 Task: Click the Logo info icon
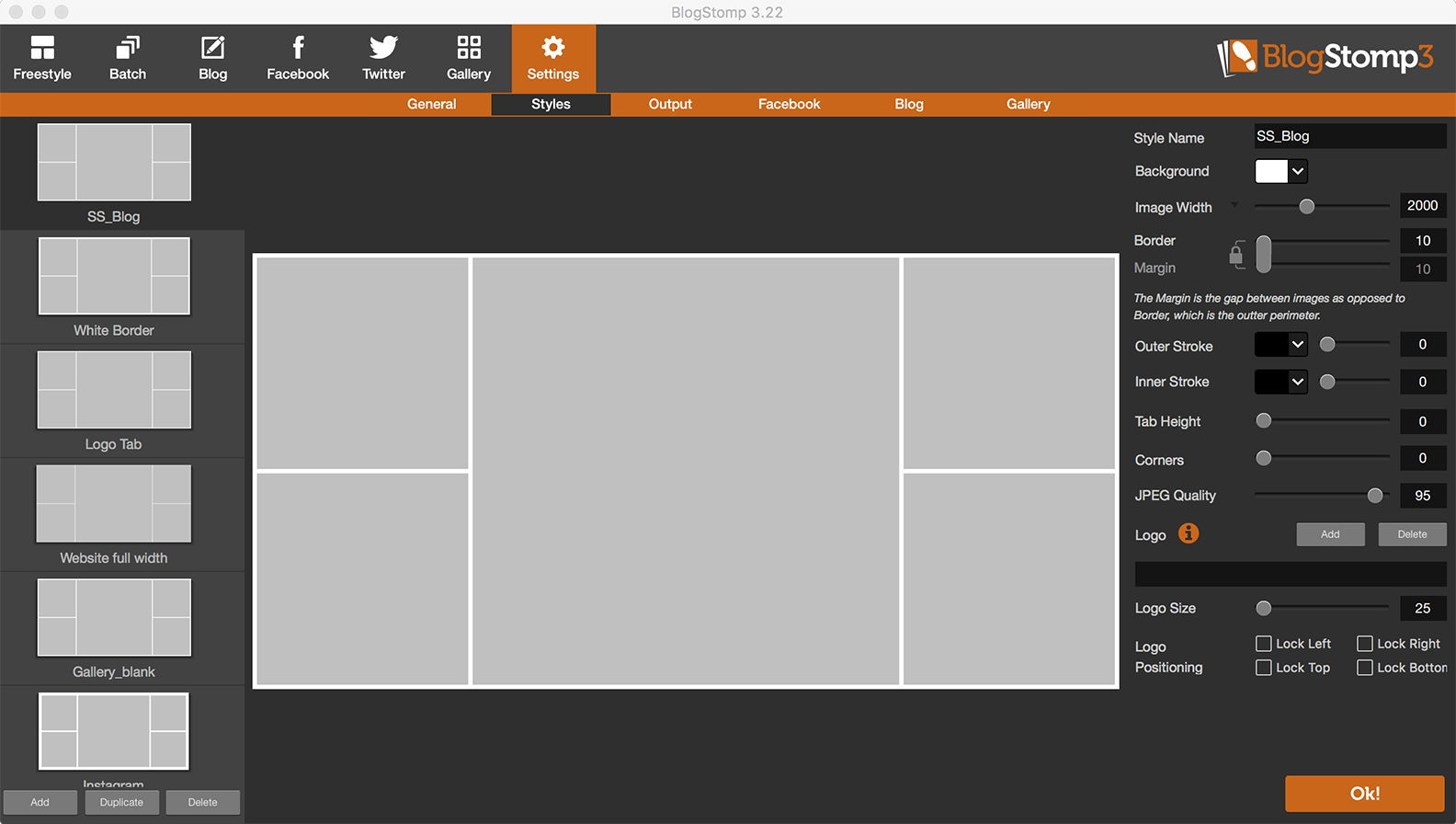pos(1189,533)
